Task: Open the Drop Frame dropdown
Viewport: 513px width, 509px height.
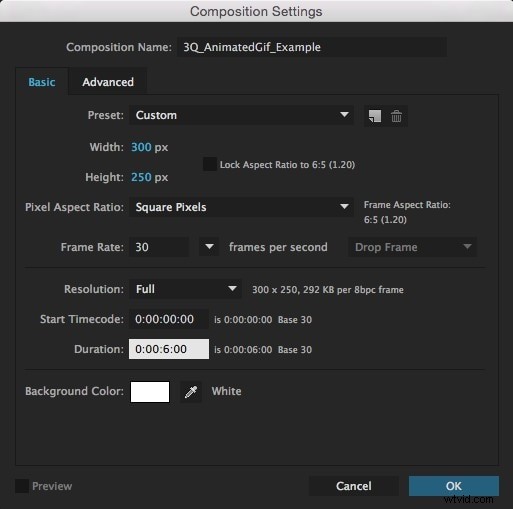Action: coord(412,247)
